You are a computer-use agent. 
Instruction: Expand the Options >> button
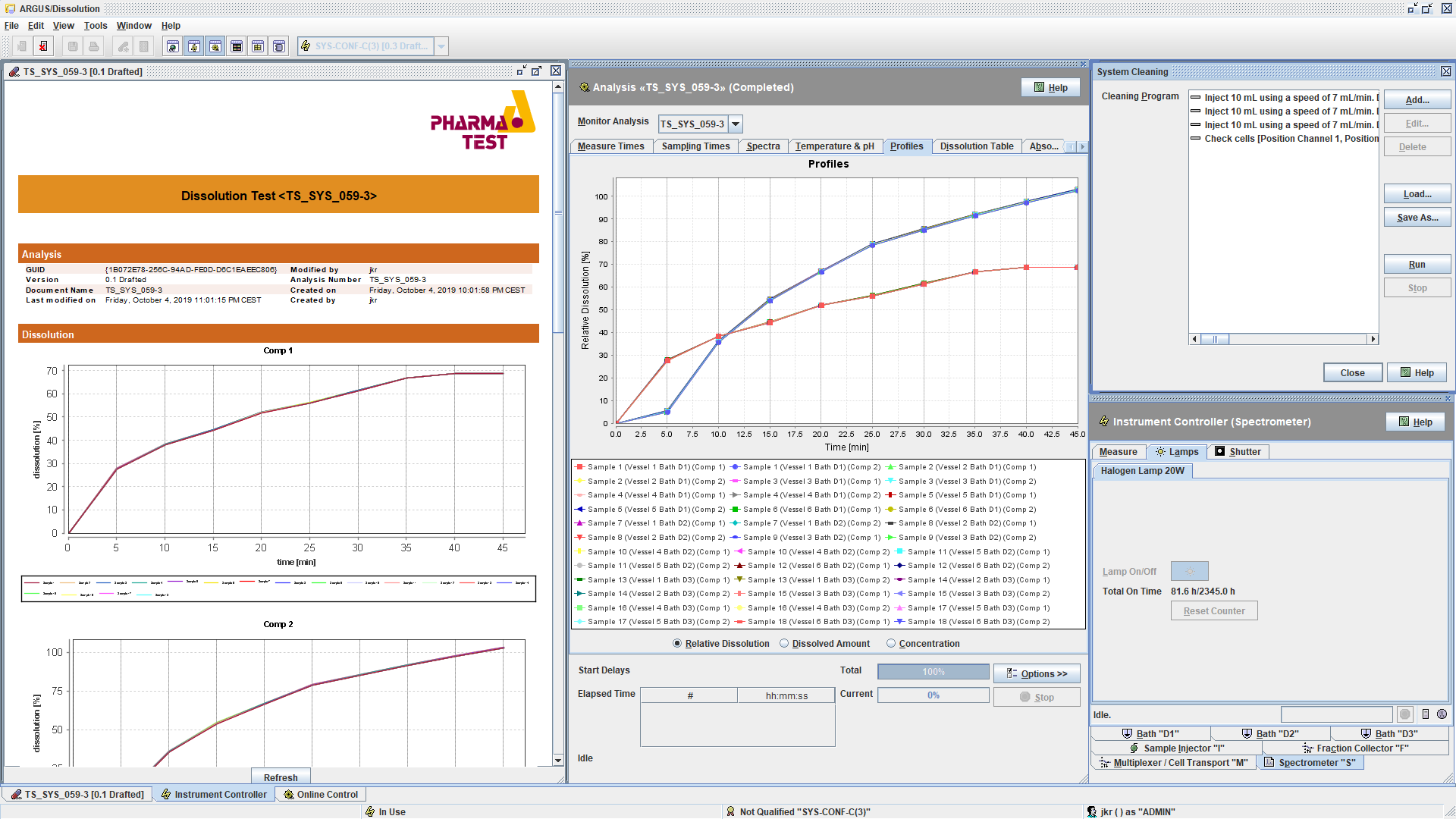[x=1036, y=673]
